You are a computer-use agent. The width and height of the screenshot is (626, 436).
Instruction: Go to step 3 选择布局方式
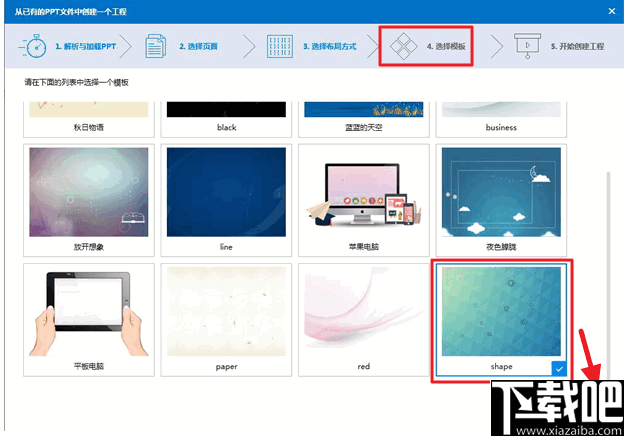click(x=329, y=47)
